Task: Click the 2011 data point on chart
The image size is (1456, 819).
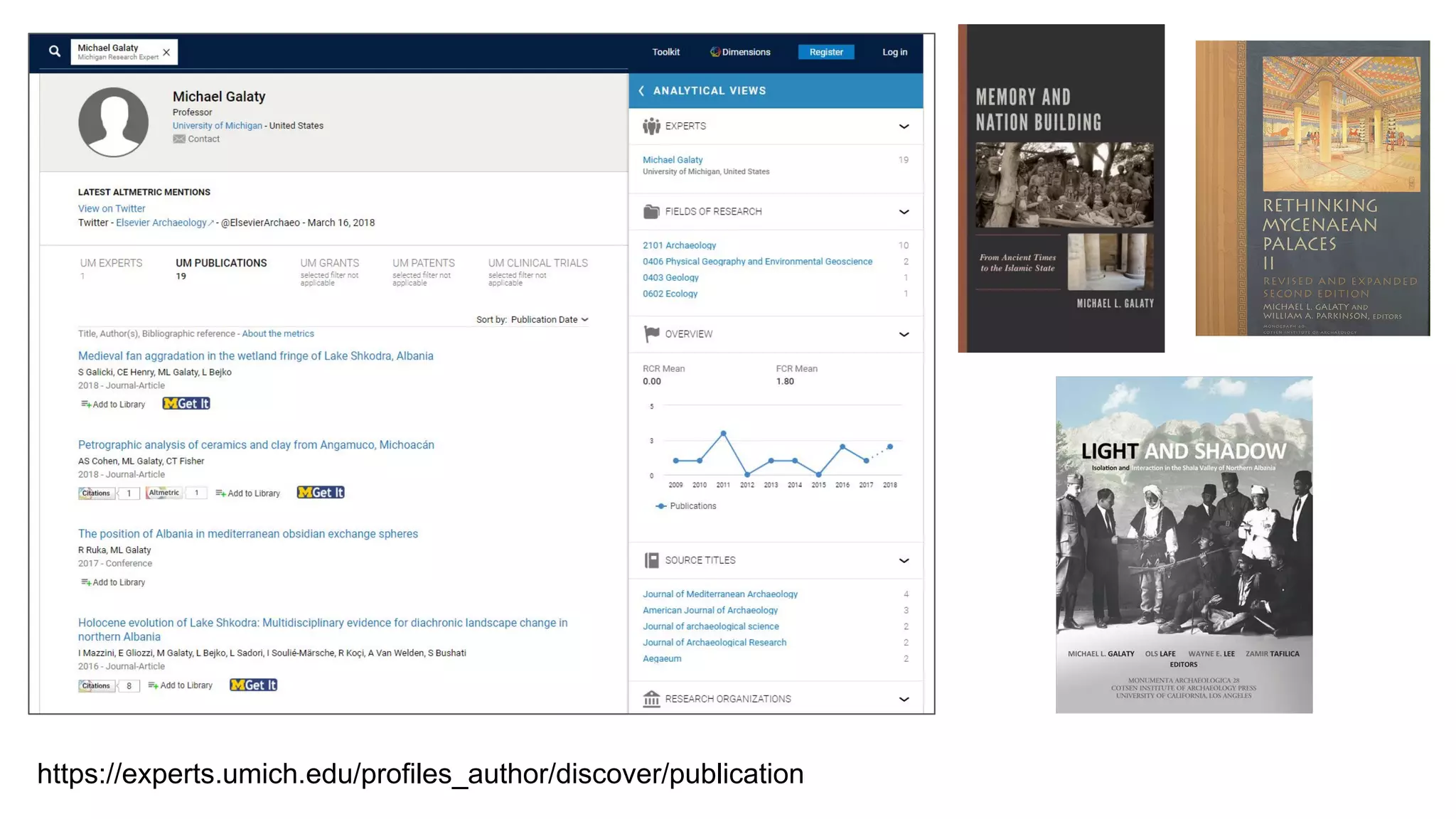Action: tap(723, 433)
